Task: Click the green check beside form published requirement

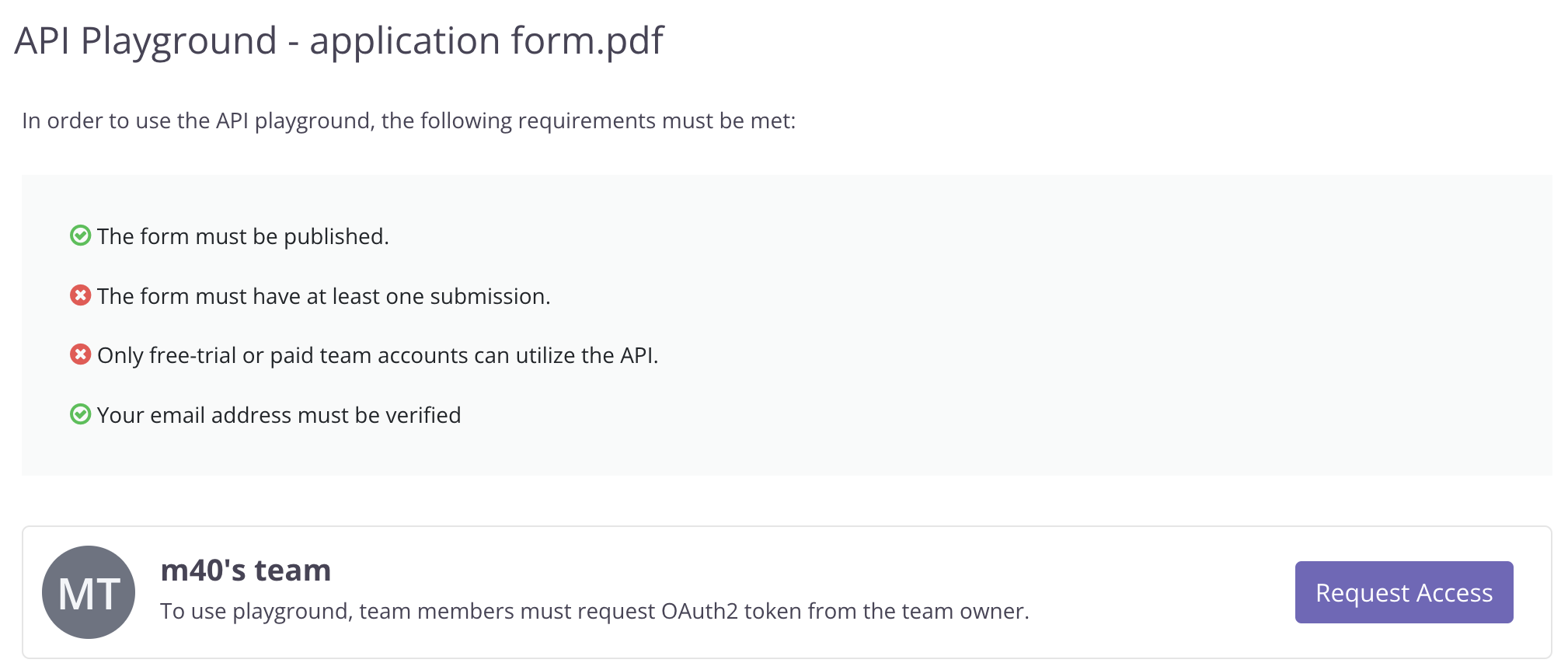Action: click(80, 236)
